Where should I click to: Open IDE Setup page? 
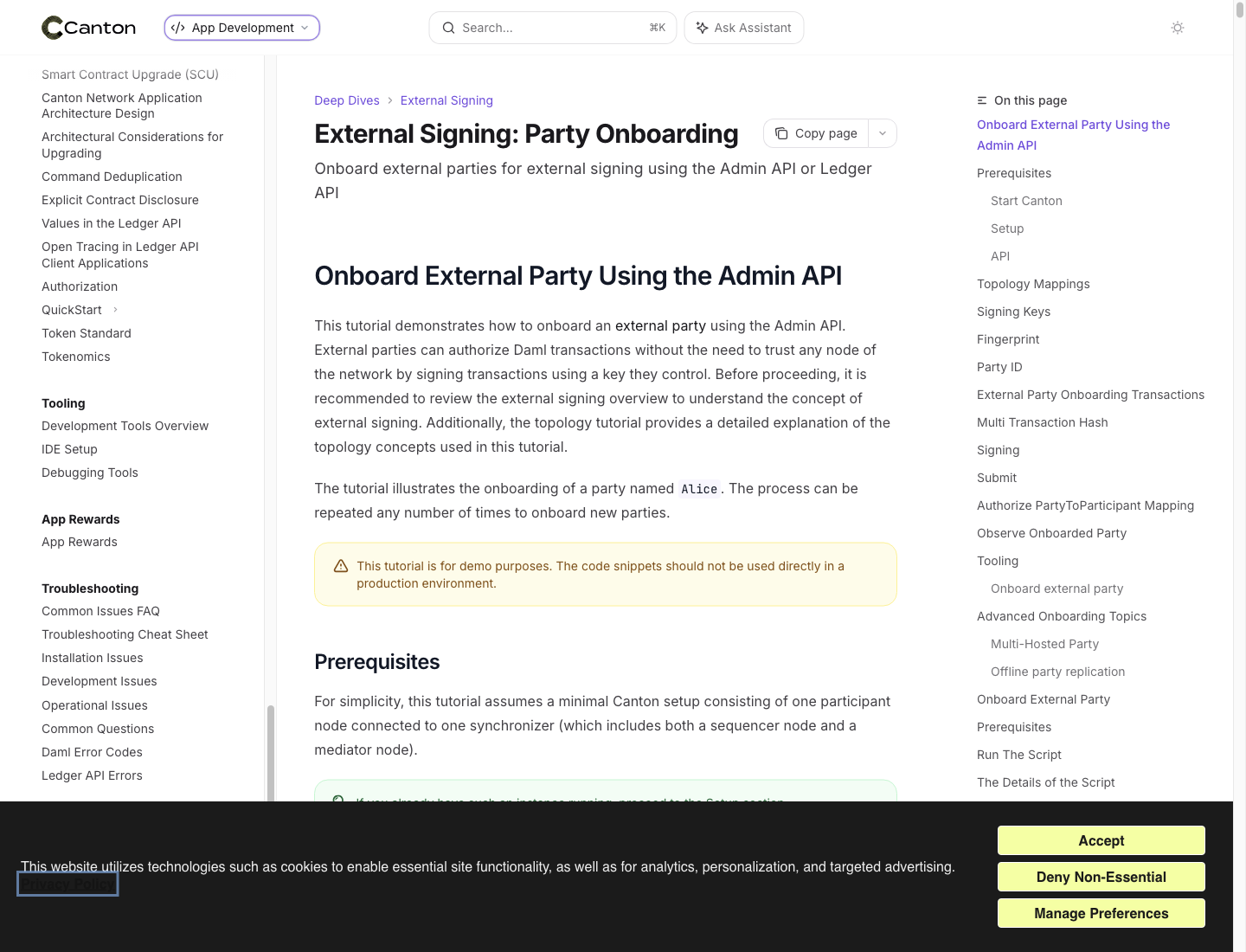(x=69, y=449)
